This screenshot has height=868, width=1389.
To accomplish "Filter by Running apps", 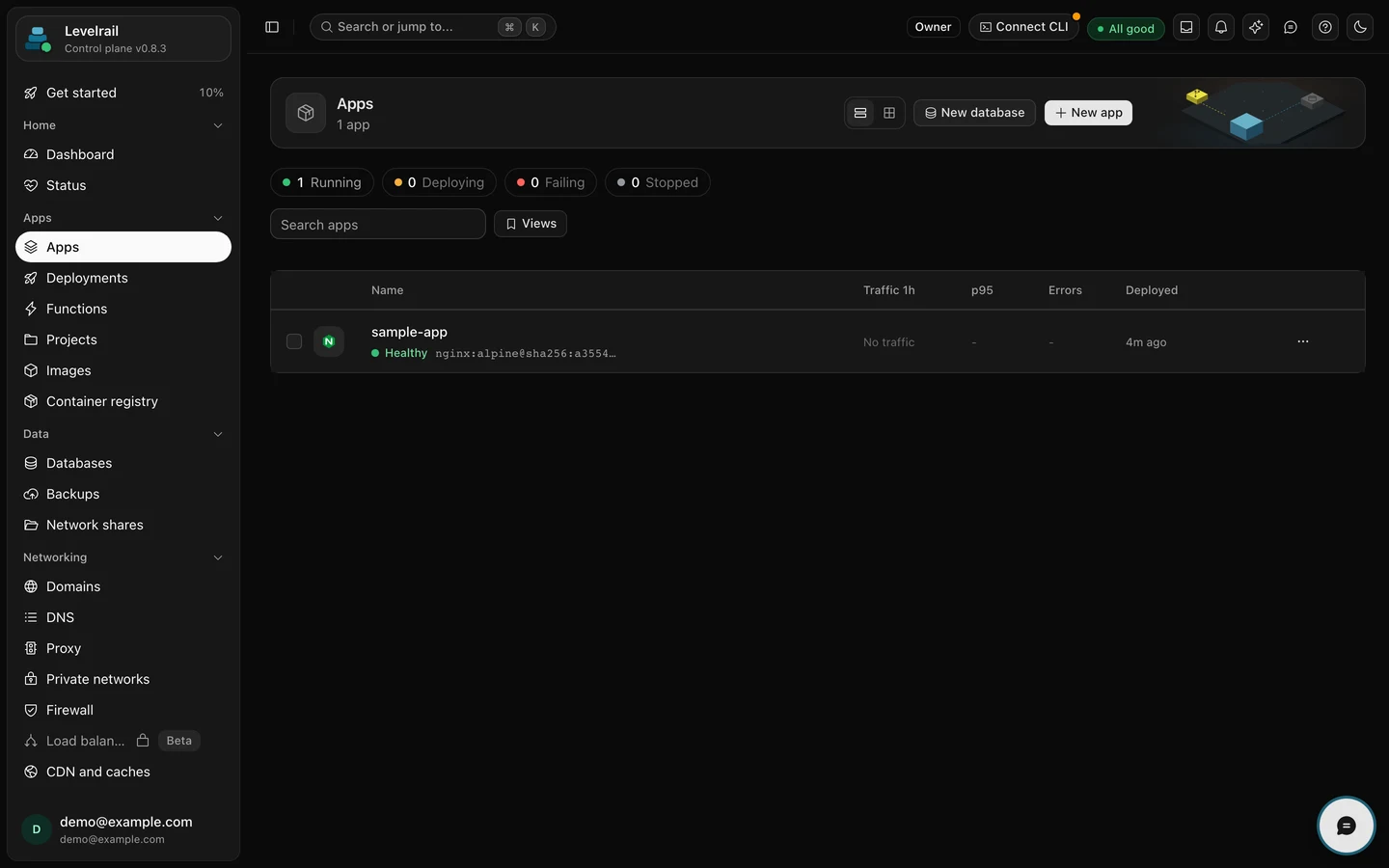I will point(322,182).
